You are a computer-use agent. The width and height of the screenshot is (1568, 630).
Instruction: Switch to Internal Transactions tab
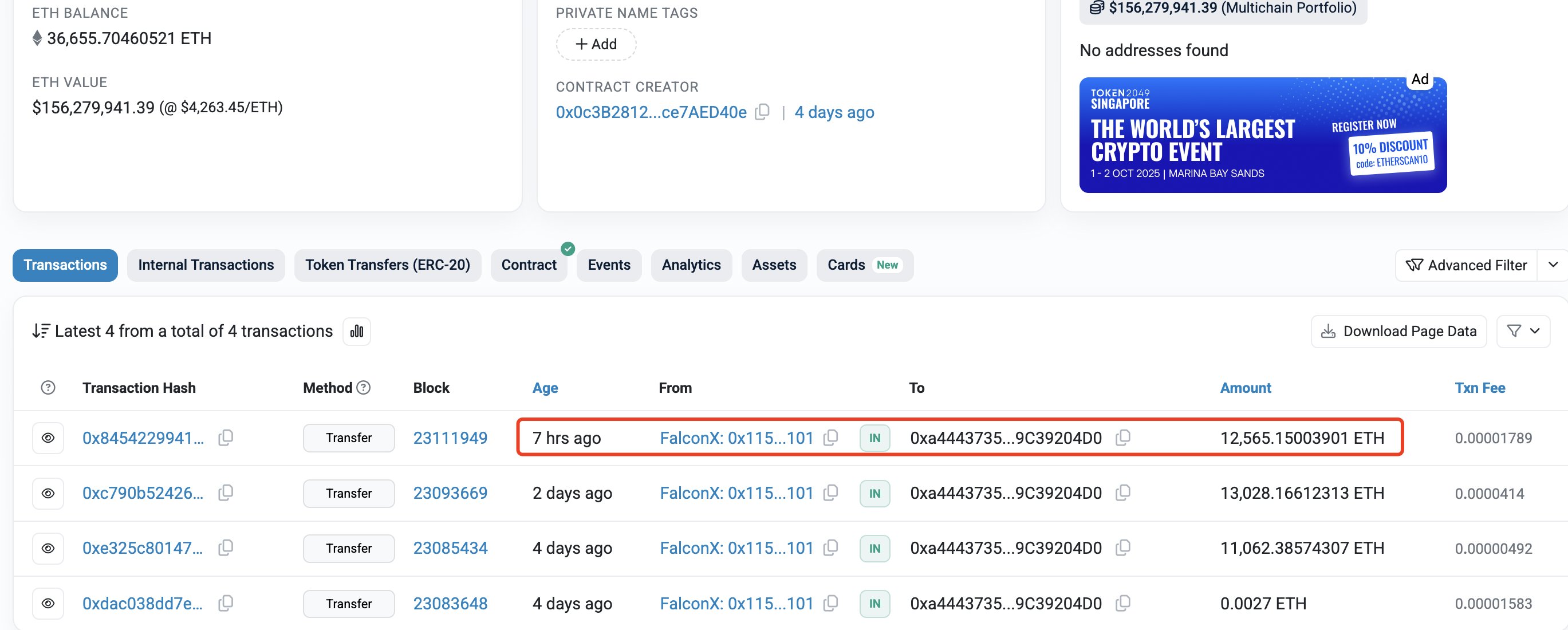coord(206,265)
